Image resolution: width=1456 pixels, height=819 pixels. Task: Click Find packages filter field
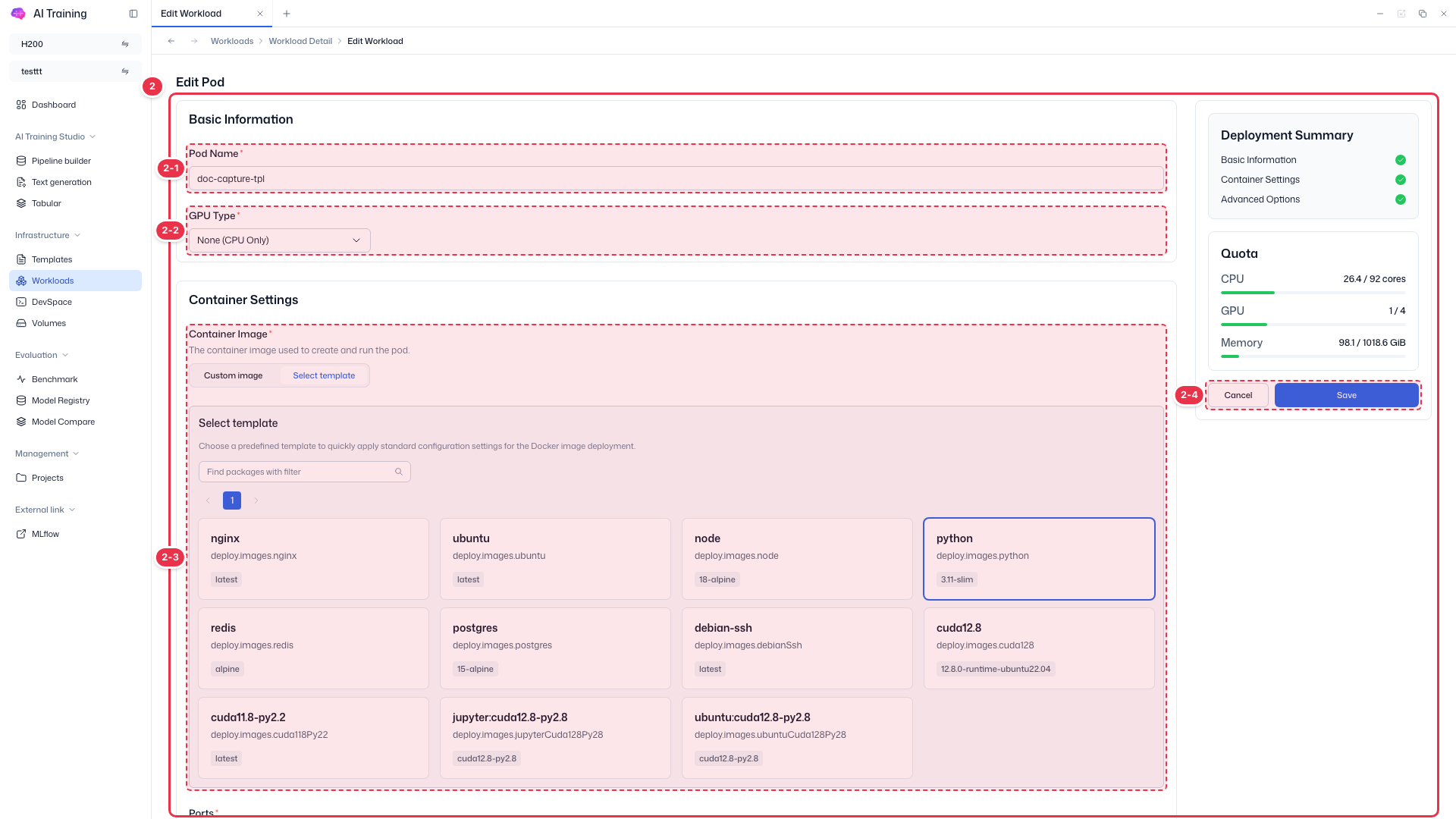point(305,472)
